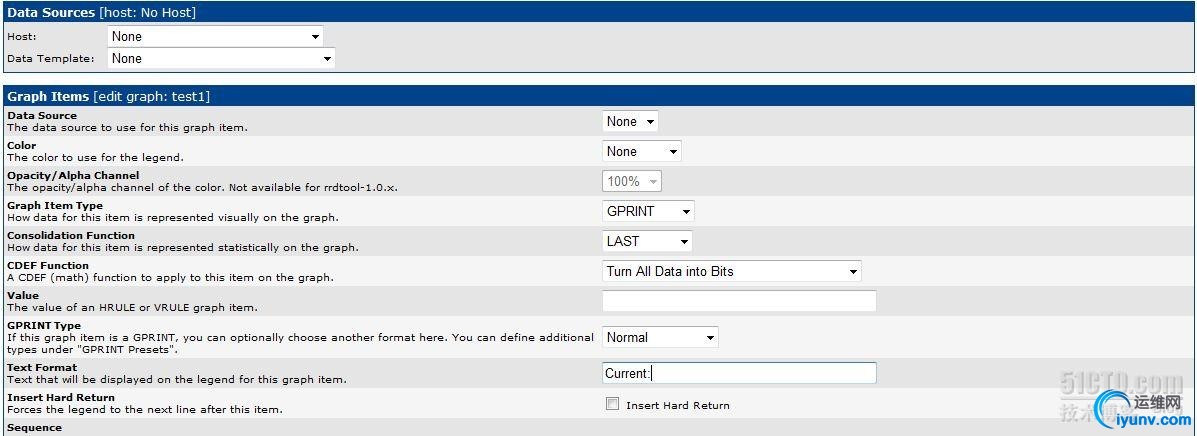Click the CDEF Function bold label

coord(48,266)
